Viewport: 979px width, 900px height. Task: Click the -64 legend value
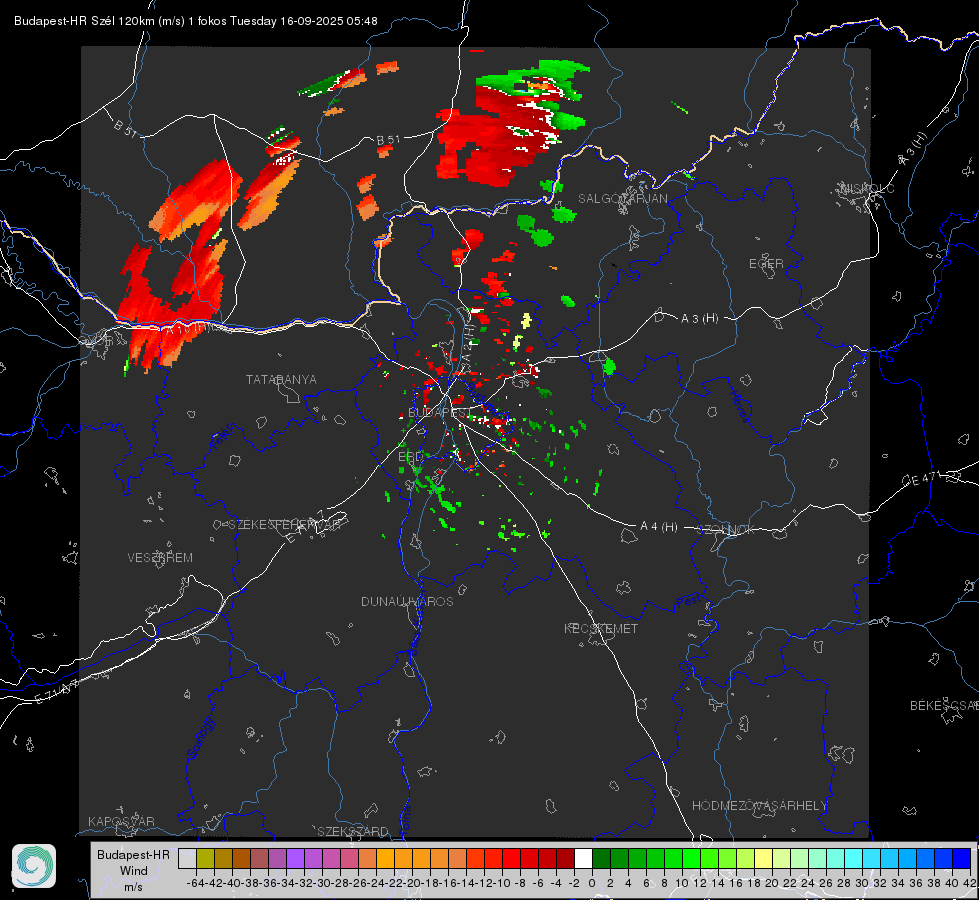click(195, 883)
